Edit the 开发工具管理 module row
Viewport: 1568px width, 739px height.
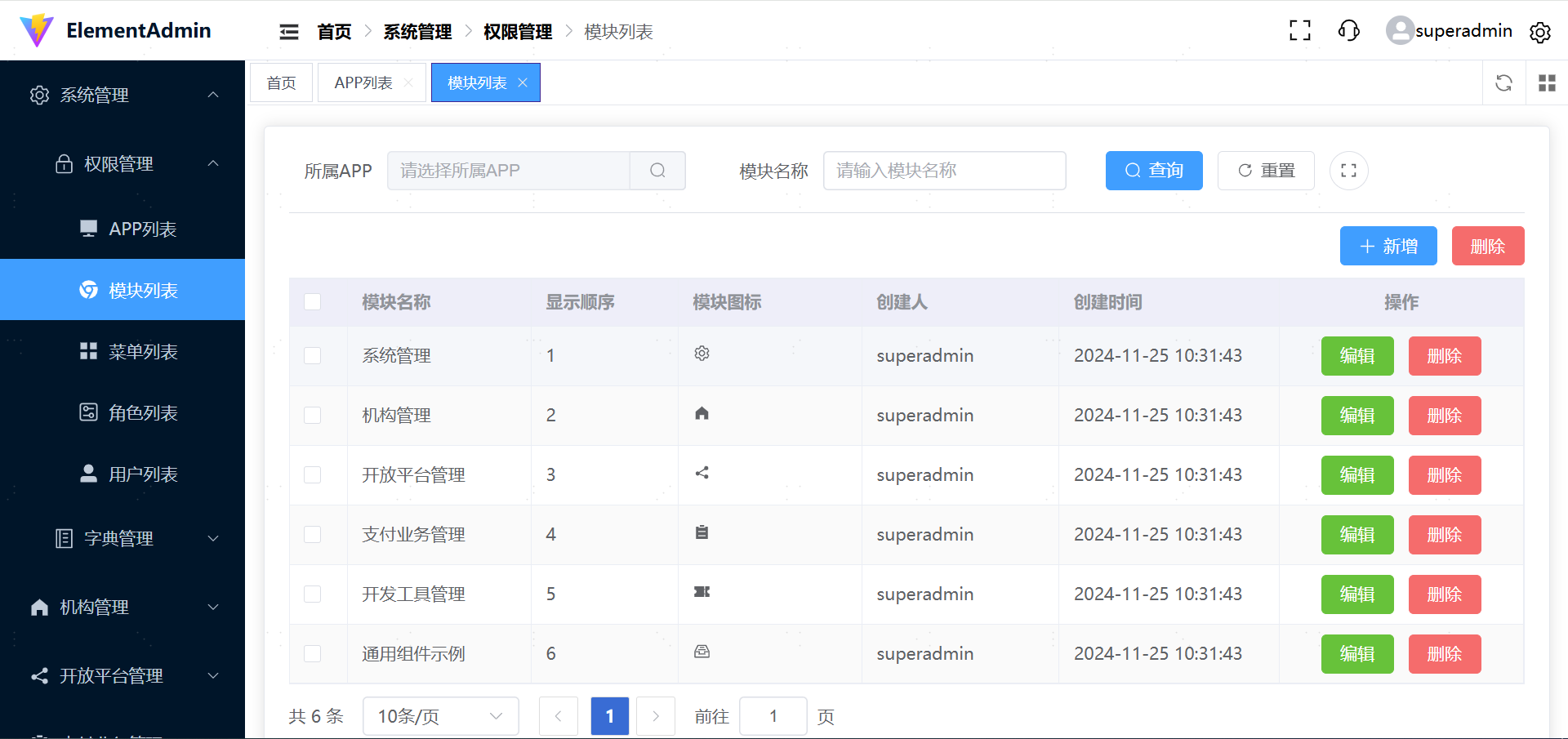[x=1357, y=594]
